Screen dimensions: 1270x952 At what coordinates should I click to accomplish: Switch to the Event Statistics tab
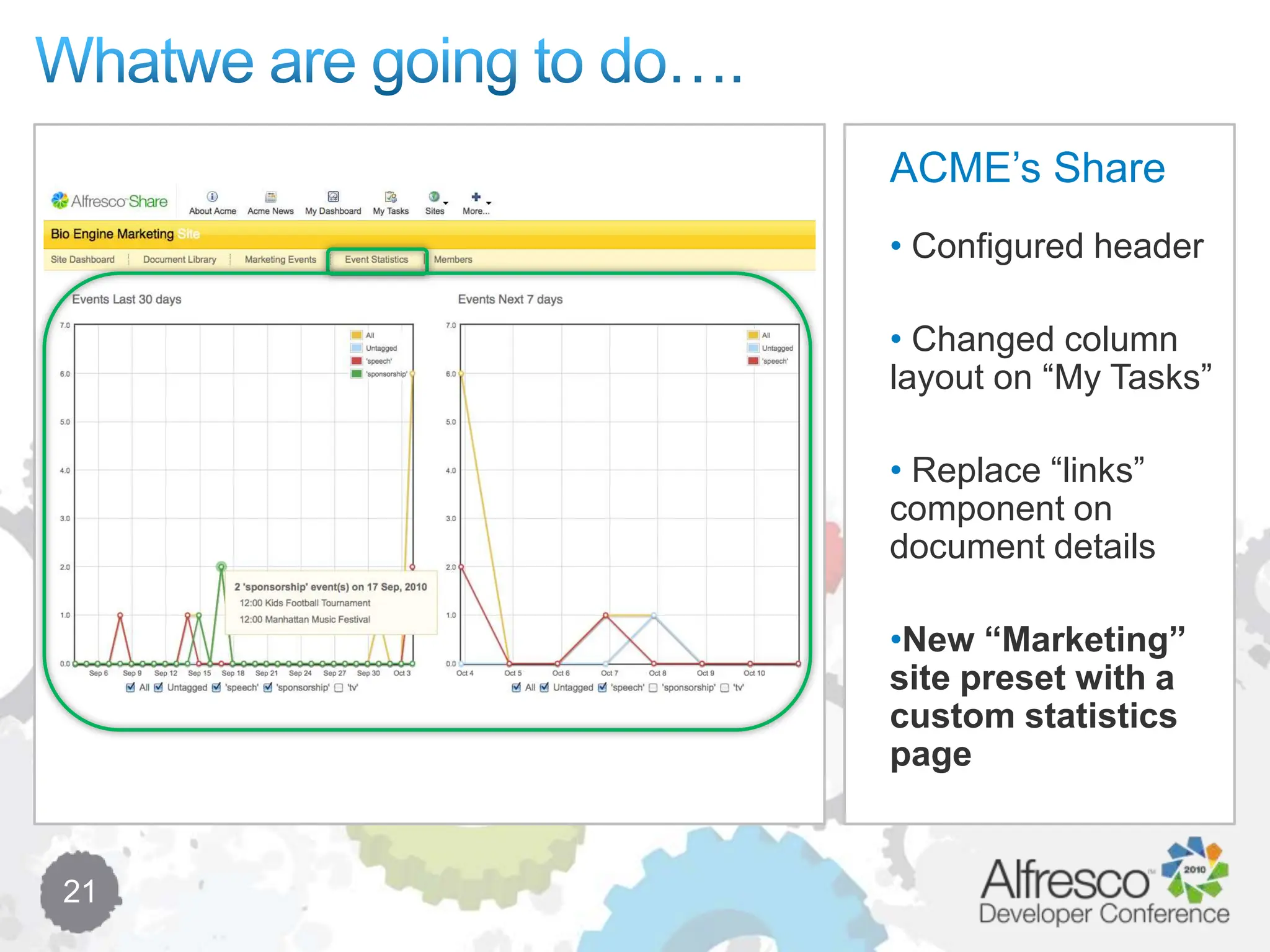[x=376, y=260]
